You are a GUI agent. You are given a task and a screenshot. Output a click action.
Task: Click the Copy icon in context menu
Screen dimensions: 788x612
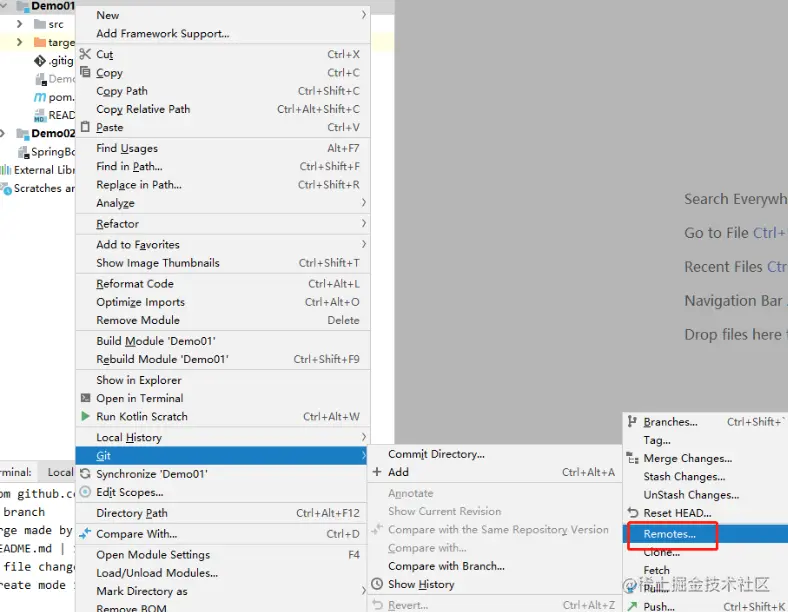pos(85,72)
